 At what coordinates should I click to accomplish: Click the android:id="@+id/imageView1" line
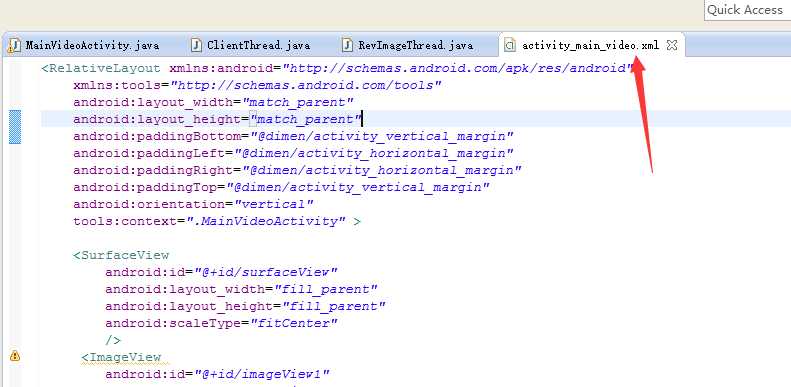pyautogui.click(x=217, y=374)
